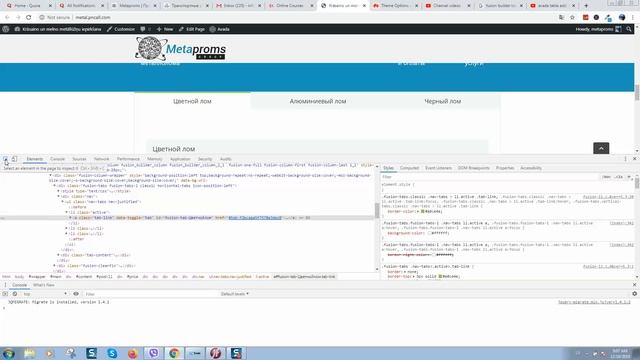This screenshot has height=360, width=640.
Task: Click the highlighted href link in the selected anchor
Action: (255, 218)
